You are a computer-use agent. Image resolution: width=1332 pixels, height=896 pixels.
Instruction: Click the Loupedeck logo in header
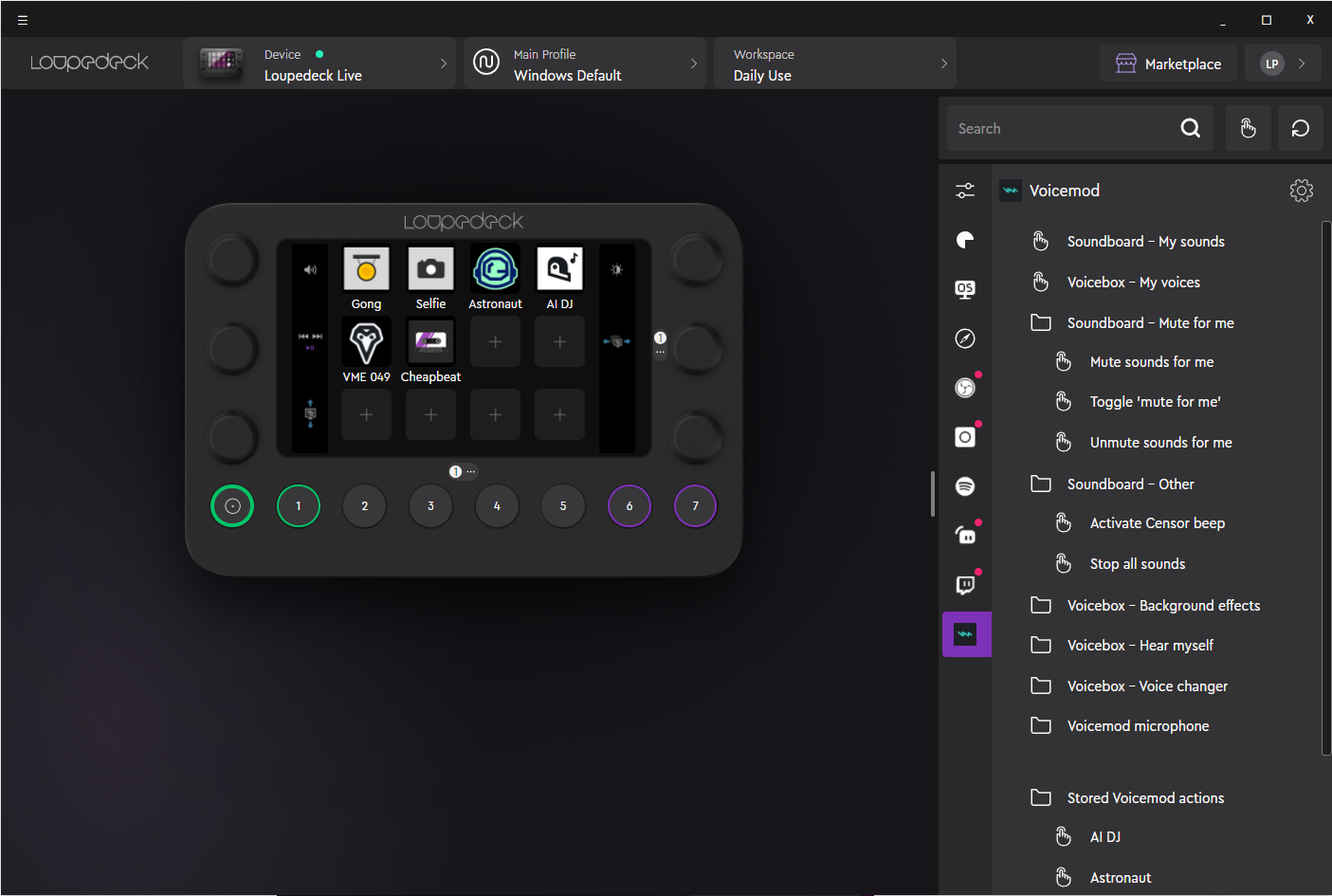pos(89,63)
